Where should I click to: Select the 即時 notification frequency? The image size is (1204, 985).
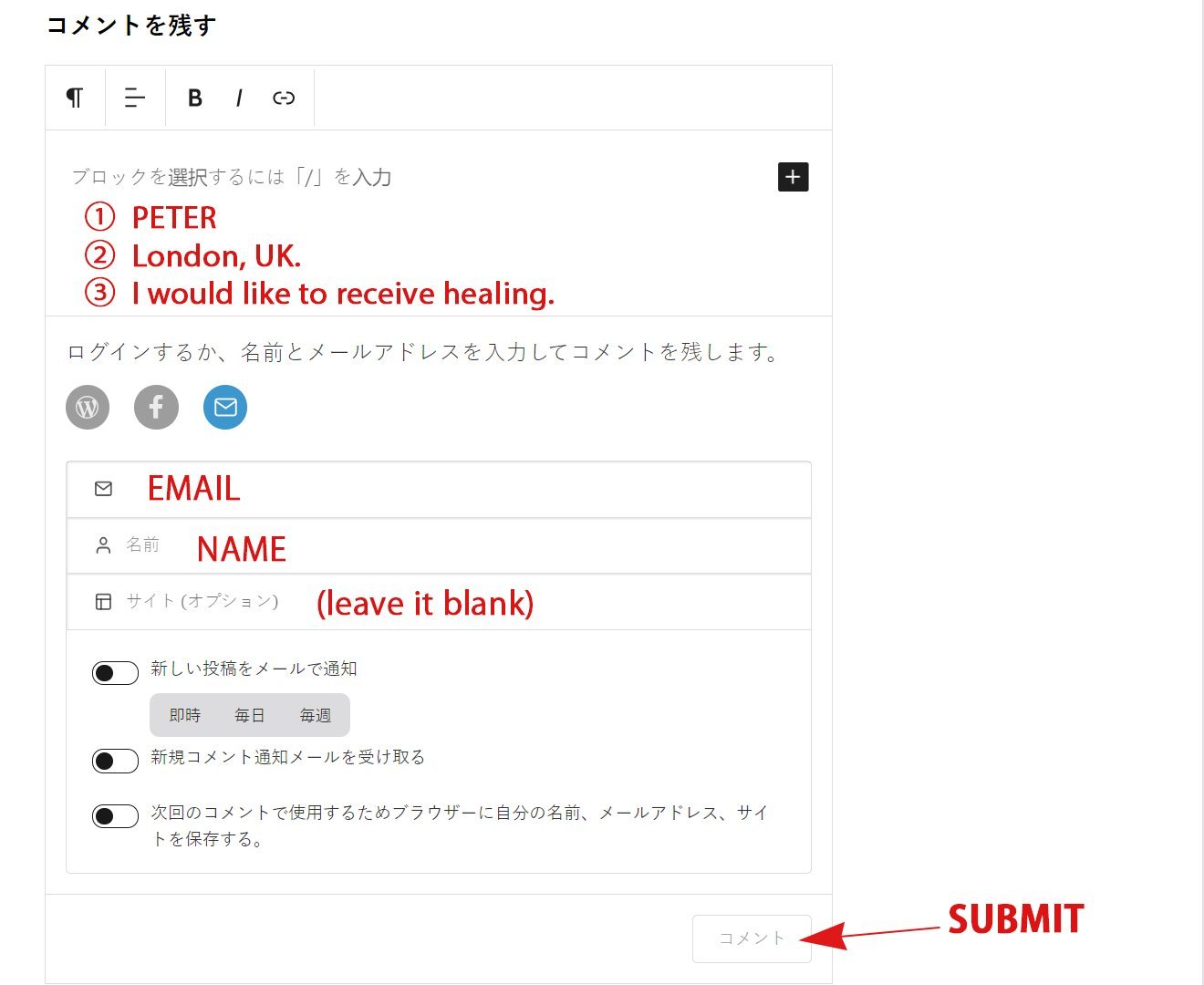click(x=185, y=716)
